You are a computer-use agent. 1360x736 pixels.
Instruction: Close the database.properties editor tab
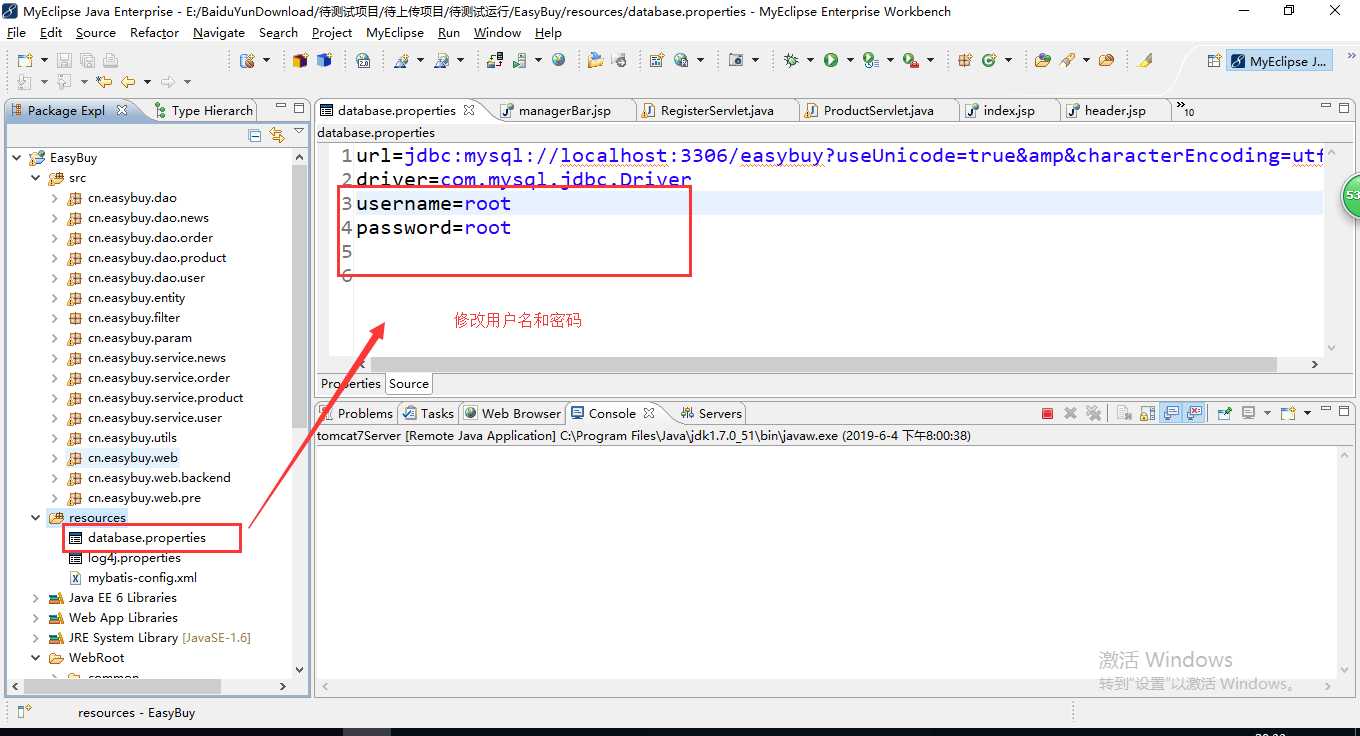coord(469,110)
